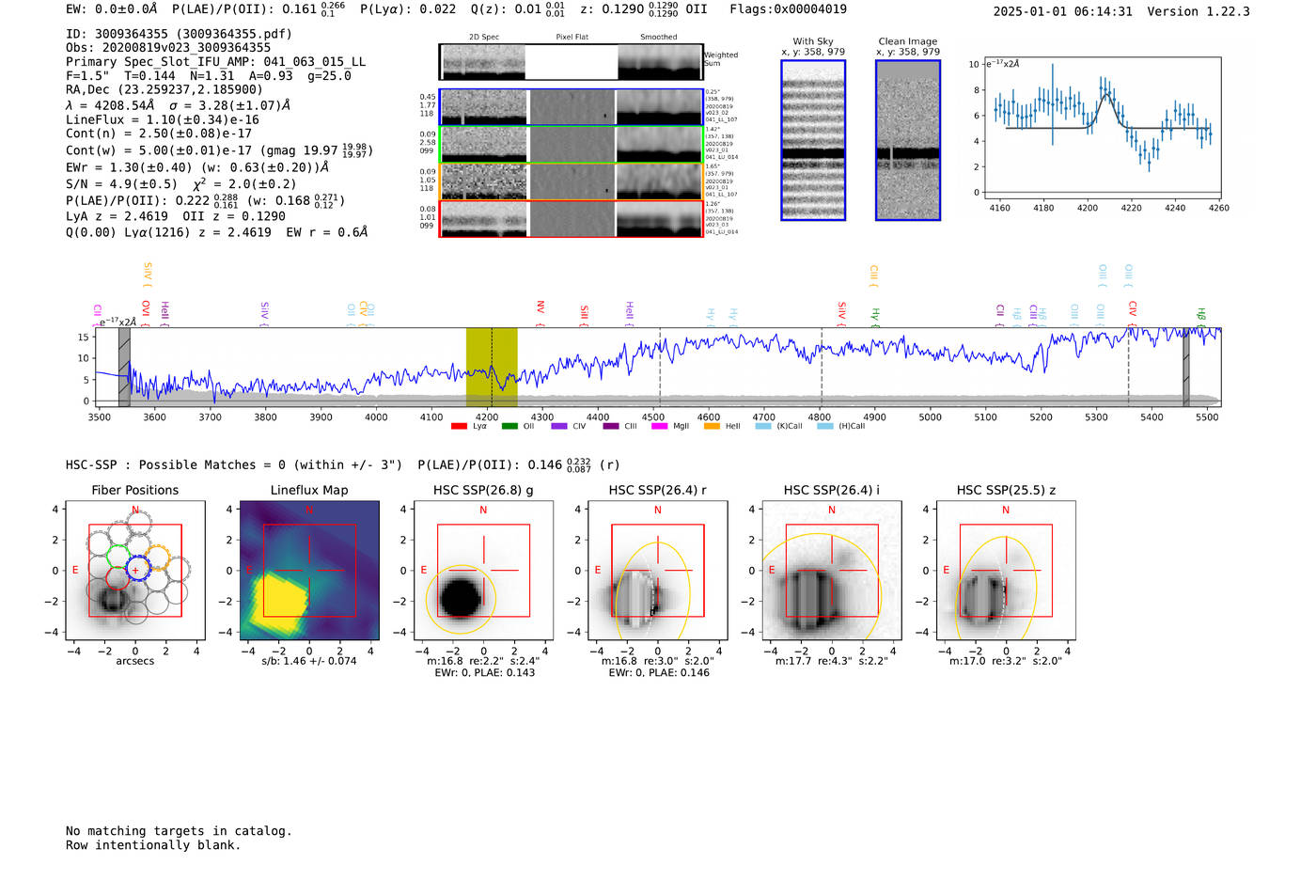The image size is (1316, 896).
Task: Select the green-bordered 2D spectrum row
Action: click(x=571, y=144)
